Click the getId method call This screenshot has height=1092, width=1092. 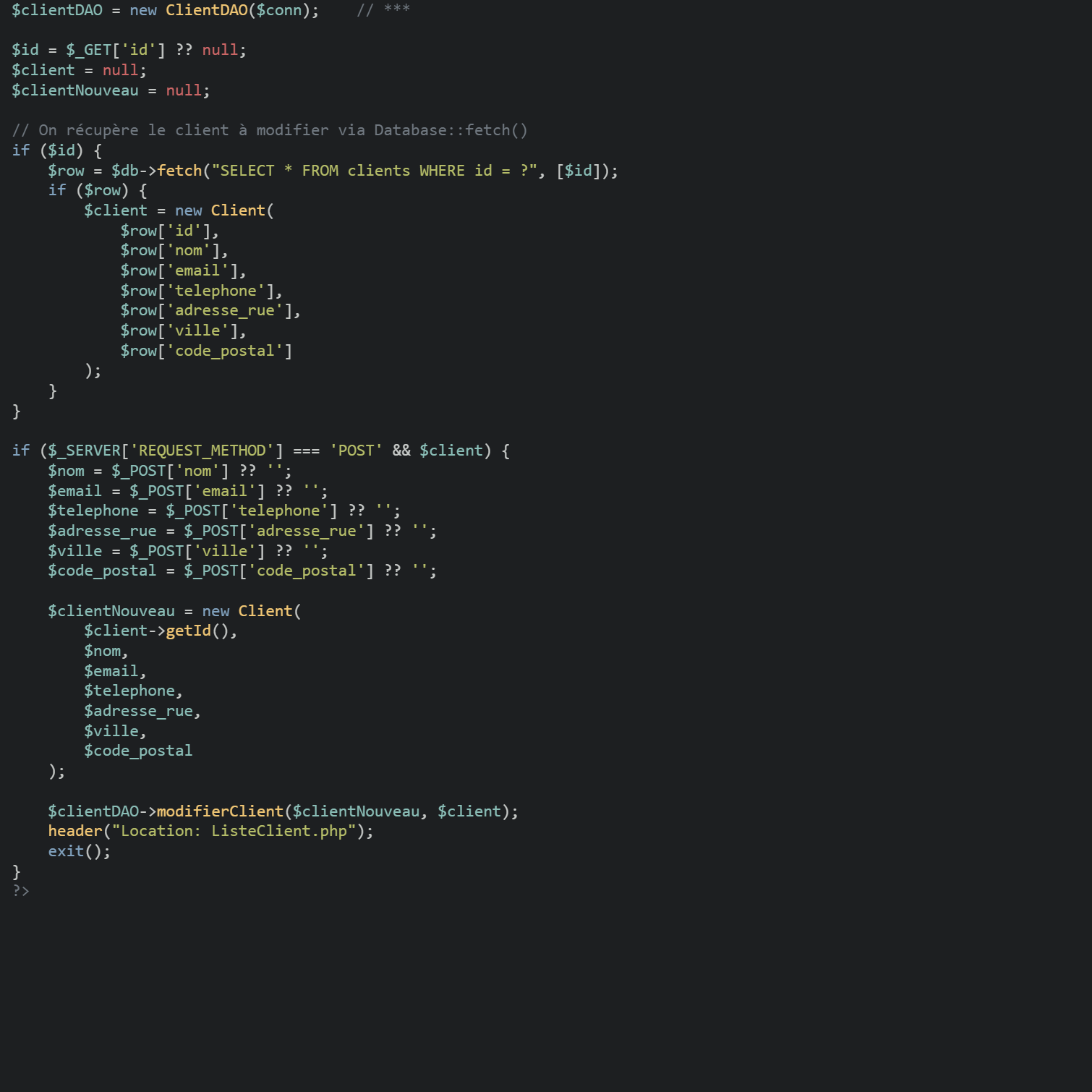(x=188, y=631)
